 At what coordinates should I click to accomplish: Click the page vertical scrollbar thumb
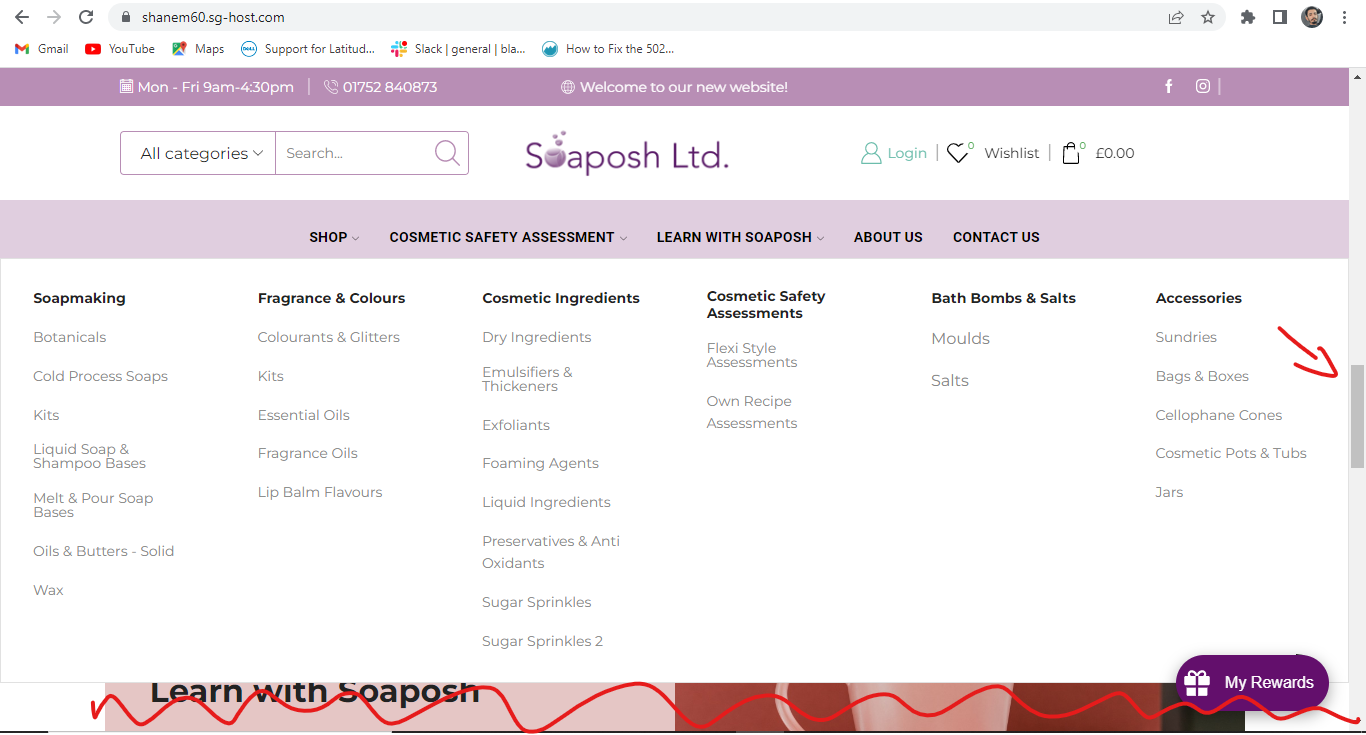(1357, 416)
